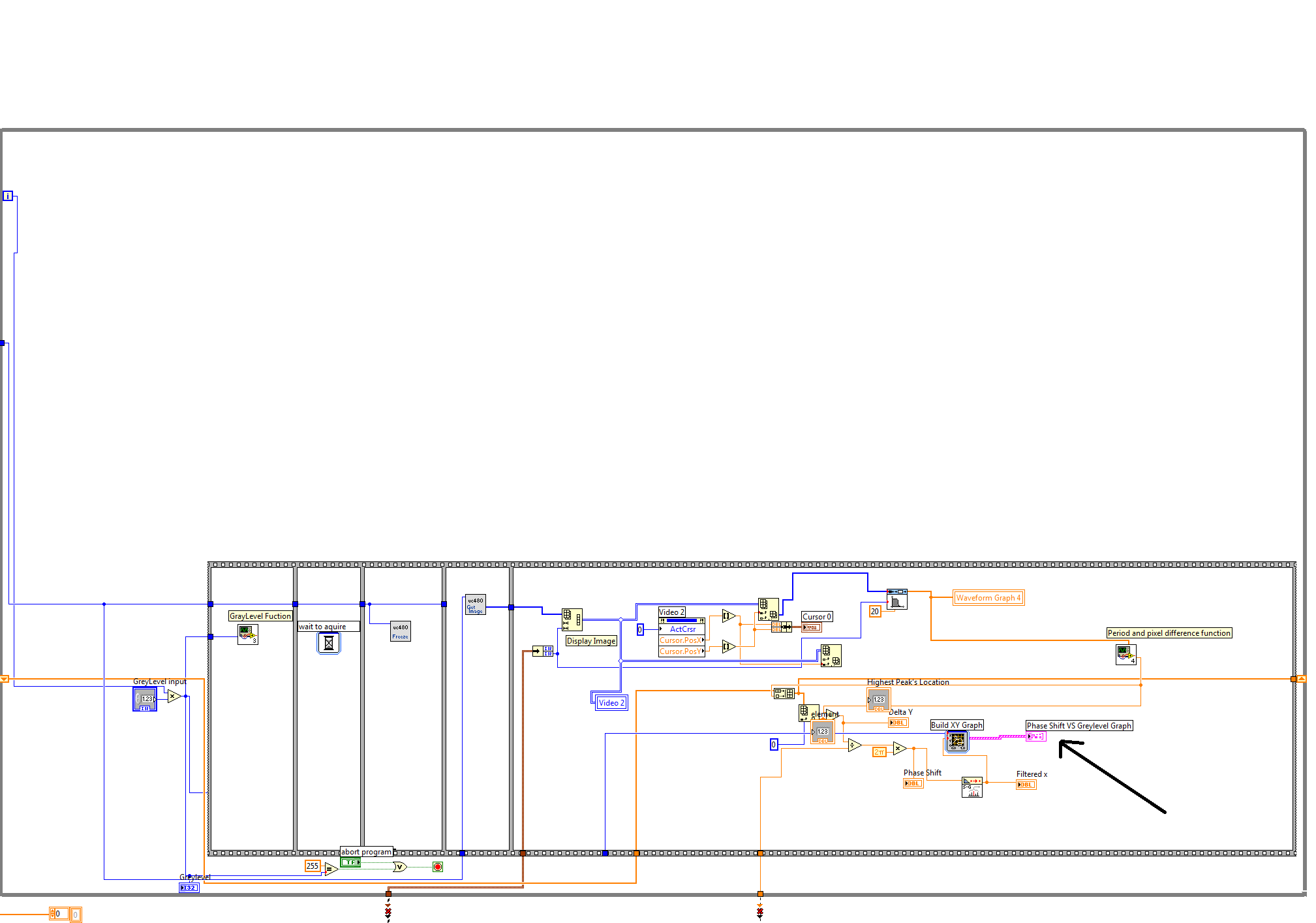
Task: Click the loop iteration terminal i
Action: tap(8, 196)
